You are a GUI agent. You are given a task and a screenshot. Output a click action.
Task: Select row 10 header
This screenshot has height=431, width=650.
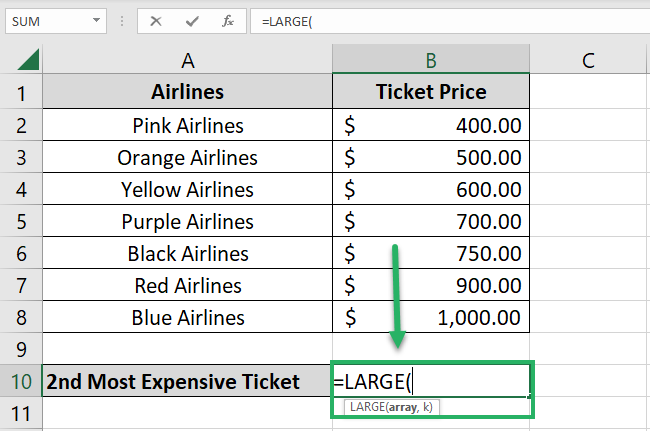tap(21, 381)
